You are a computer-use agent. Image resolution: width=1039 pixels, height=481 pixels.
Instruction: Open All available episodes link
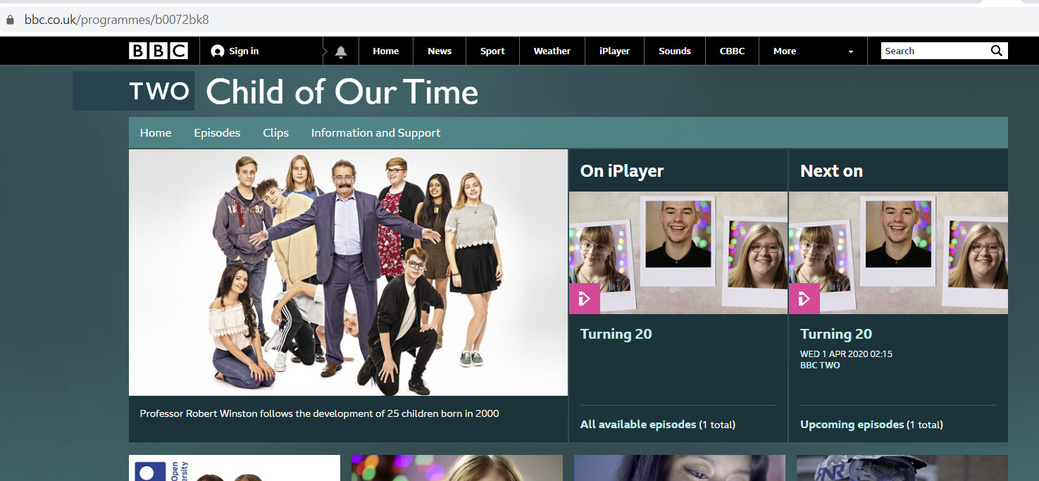pyautogui.click(x=638, y=425)
